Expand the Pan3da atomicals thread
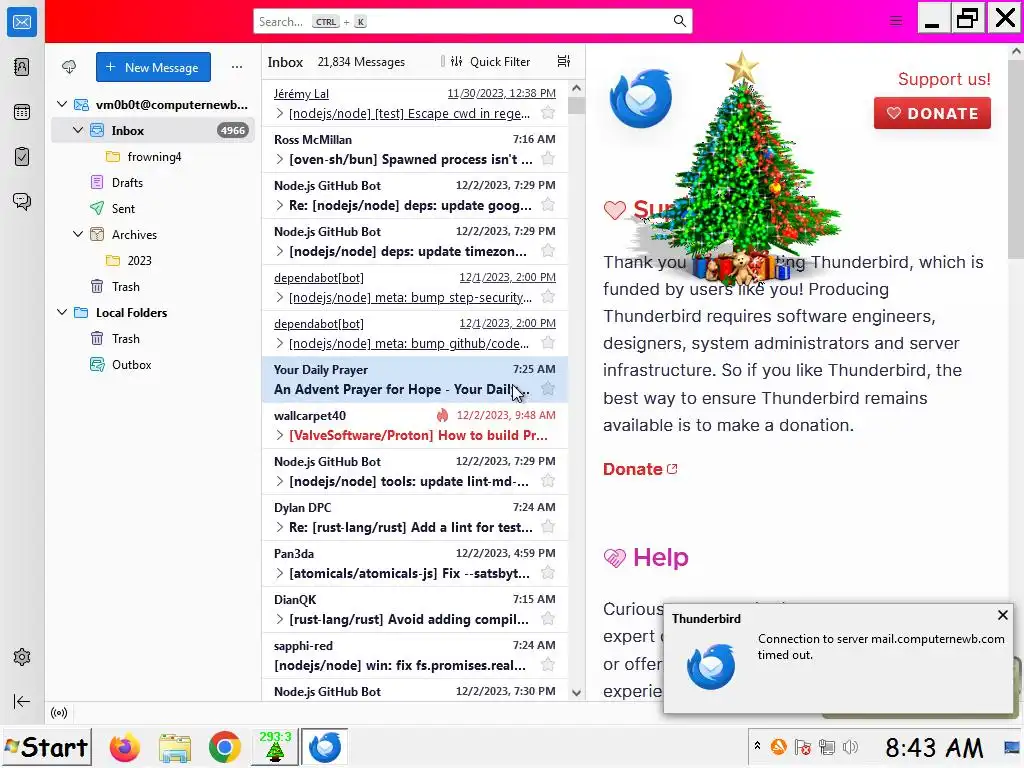 280,573
